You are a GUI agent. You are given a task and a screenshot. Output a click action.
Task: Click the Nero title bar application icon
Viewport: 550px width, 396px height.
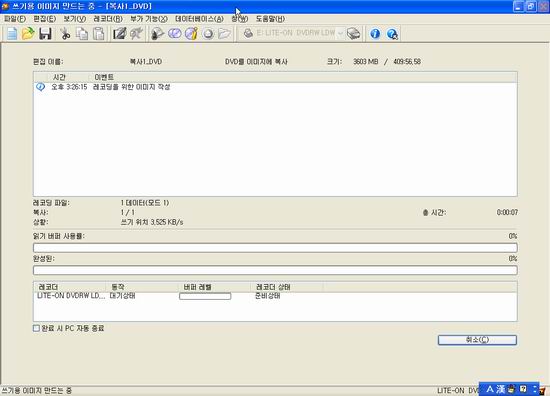pyautogui.click(x=5, y=6)
